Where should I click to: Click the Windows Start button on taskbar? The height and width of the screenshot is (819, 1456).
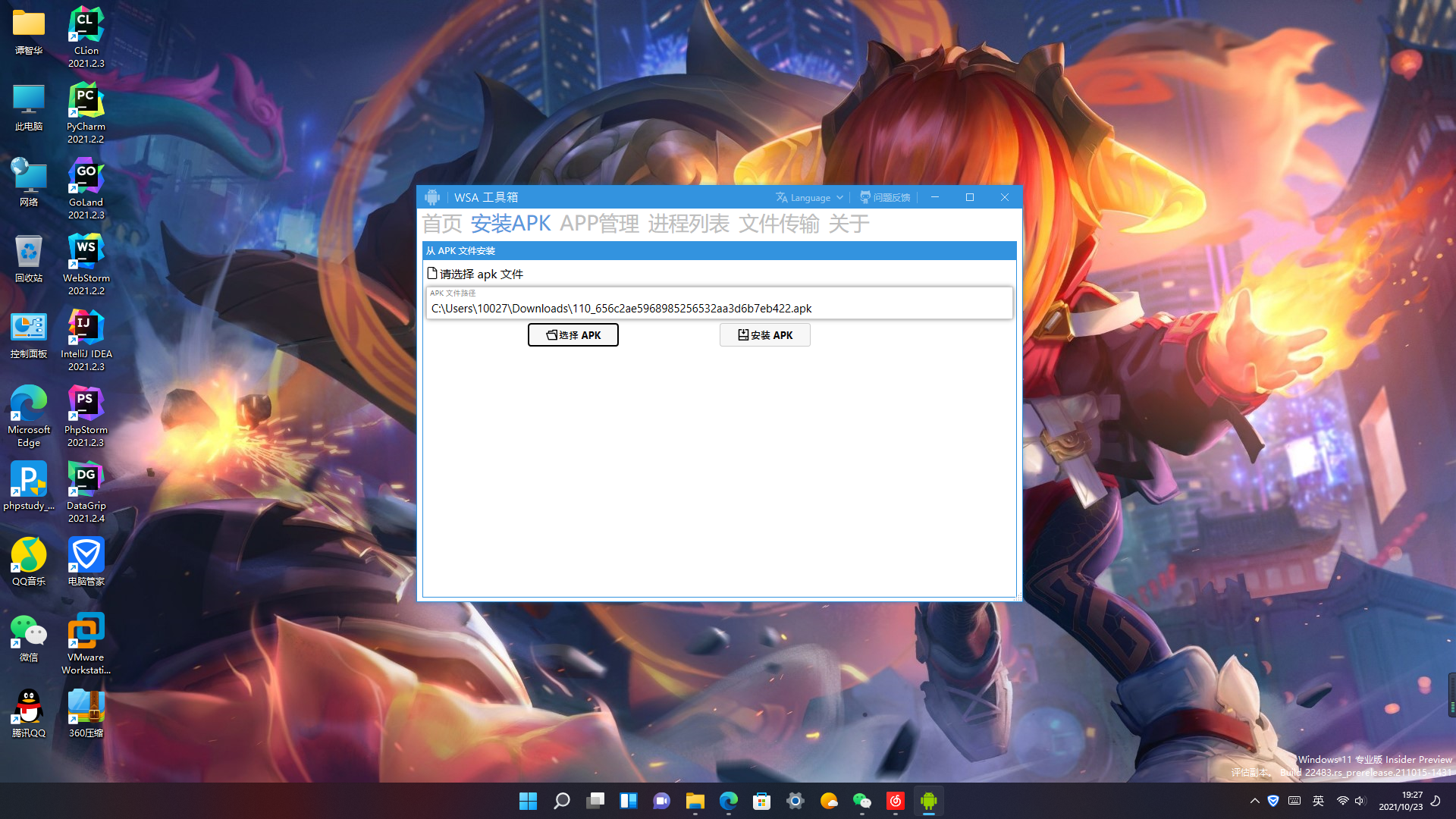pos(528,801)
